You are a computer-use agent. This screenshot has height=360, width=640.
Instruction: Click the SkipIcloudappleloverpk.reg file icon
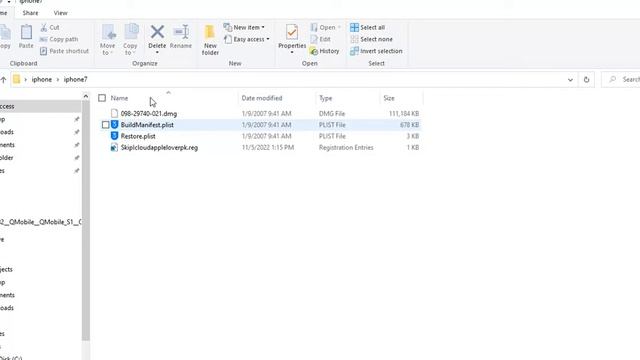[x=114, y=147]
